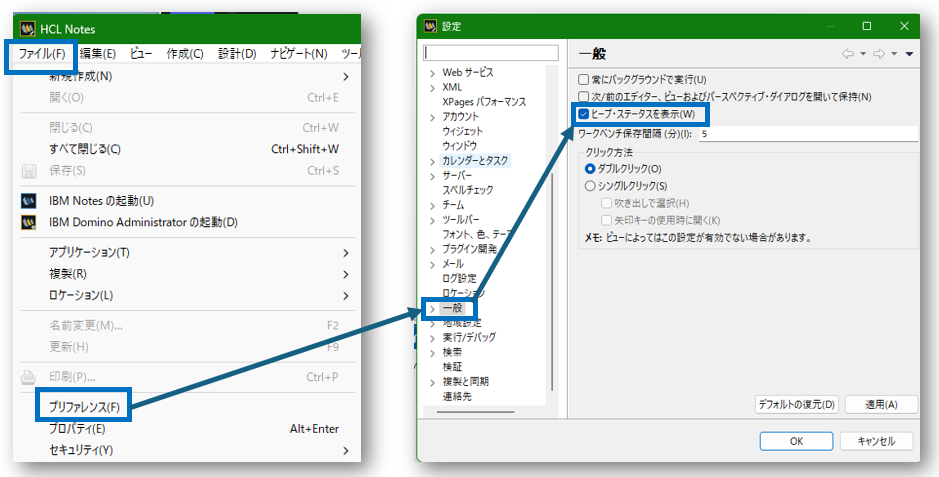939x477 pixels.
Task: Select ツールバー tree item
Action: [x=461, y=220]
